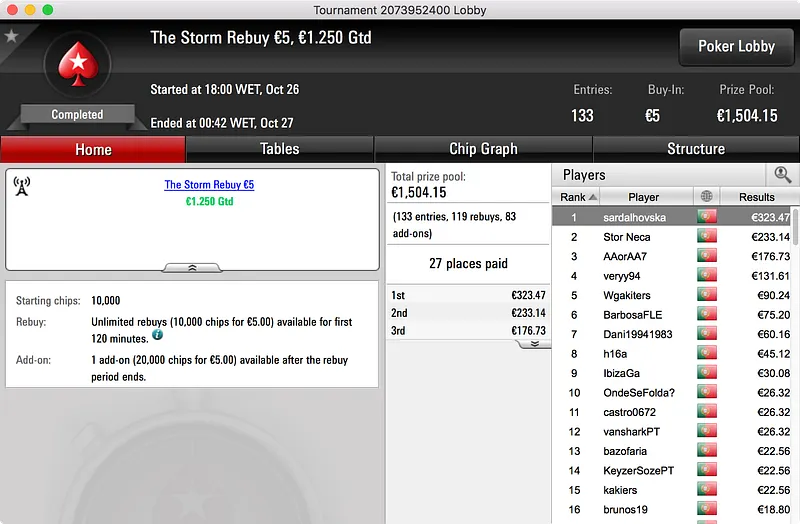
Task: Open the Chip Graph tab
Action: (x=483, y=149)
